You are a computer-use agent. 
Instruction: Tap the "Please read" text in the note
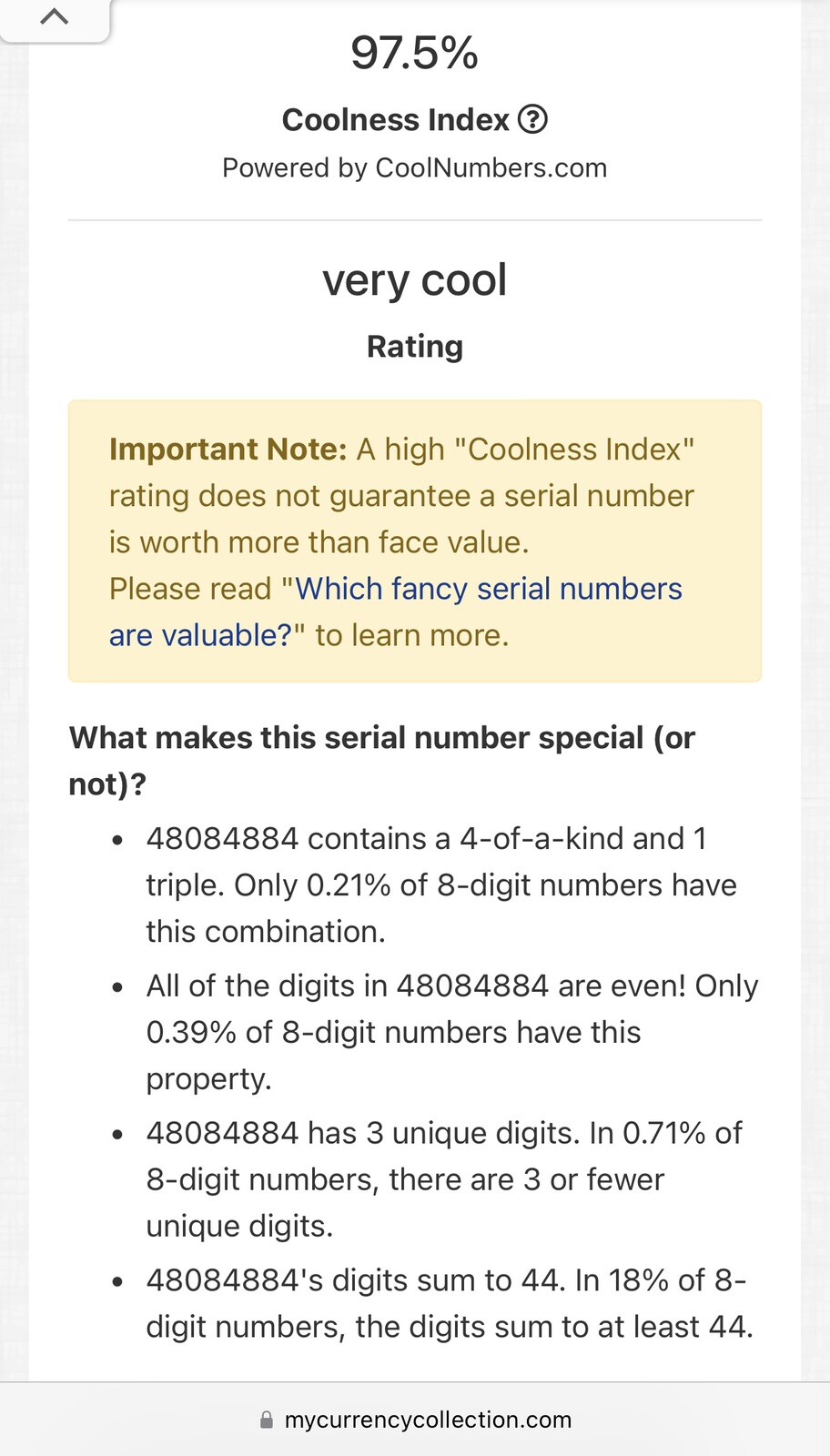pos(190,589)
